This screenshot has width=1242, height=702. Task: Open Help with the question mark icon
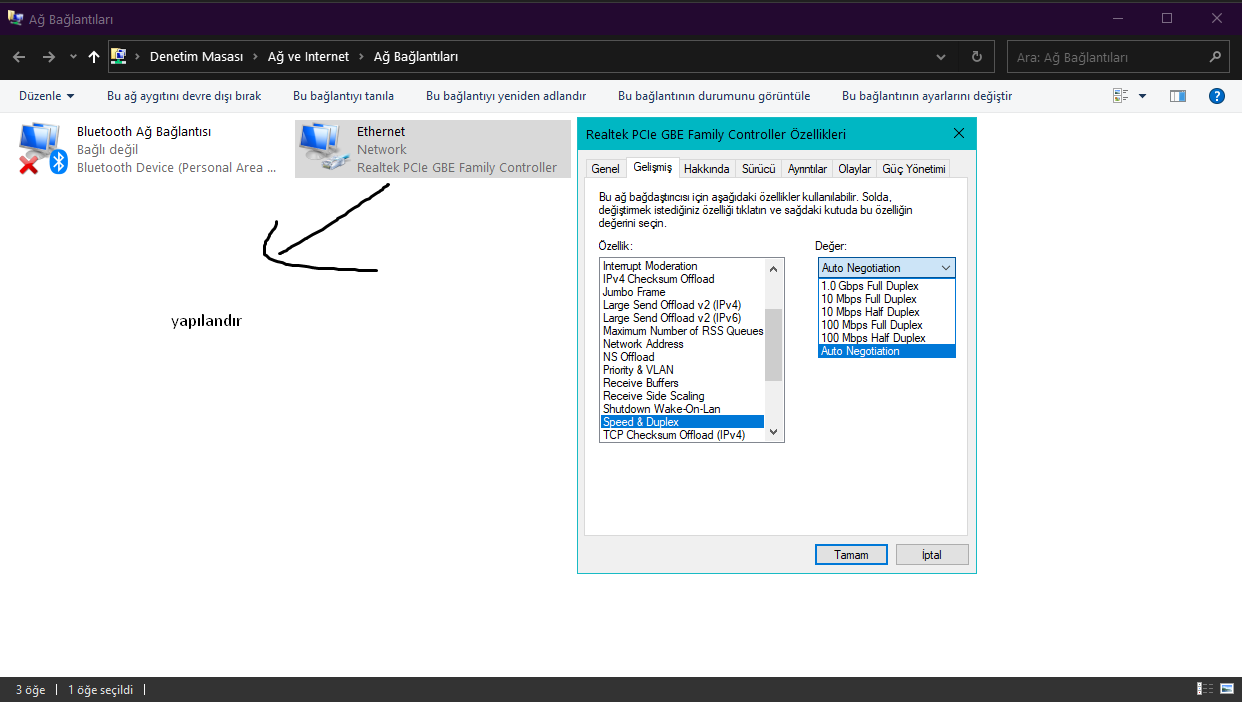1217,96
